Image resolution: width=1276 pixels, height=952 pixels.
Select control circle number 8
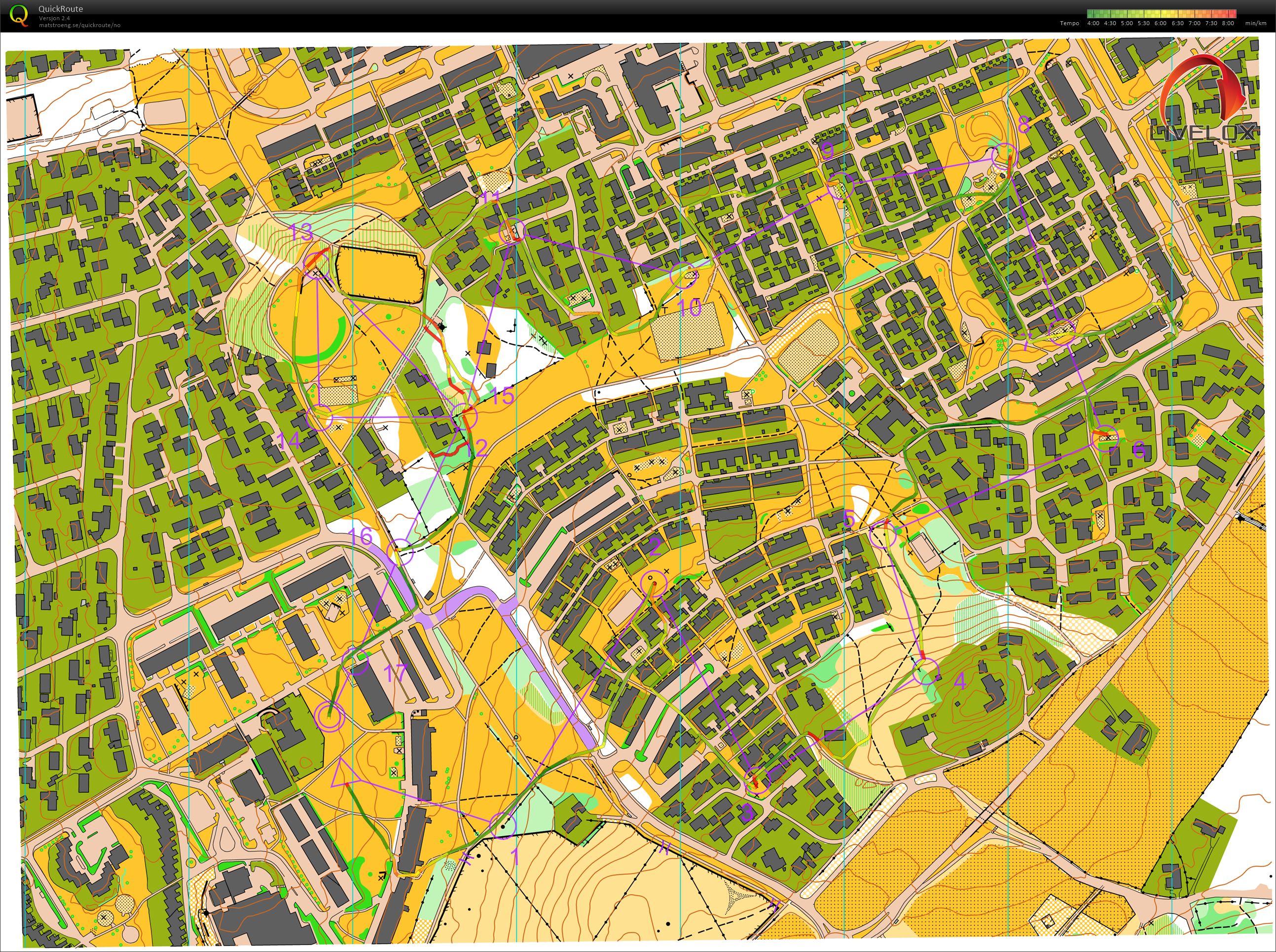pyautogui.click(x=1004, y=156)
